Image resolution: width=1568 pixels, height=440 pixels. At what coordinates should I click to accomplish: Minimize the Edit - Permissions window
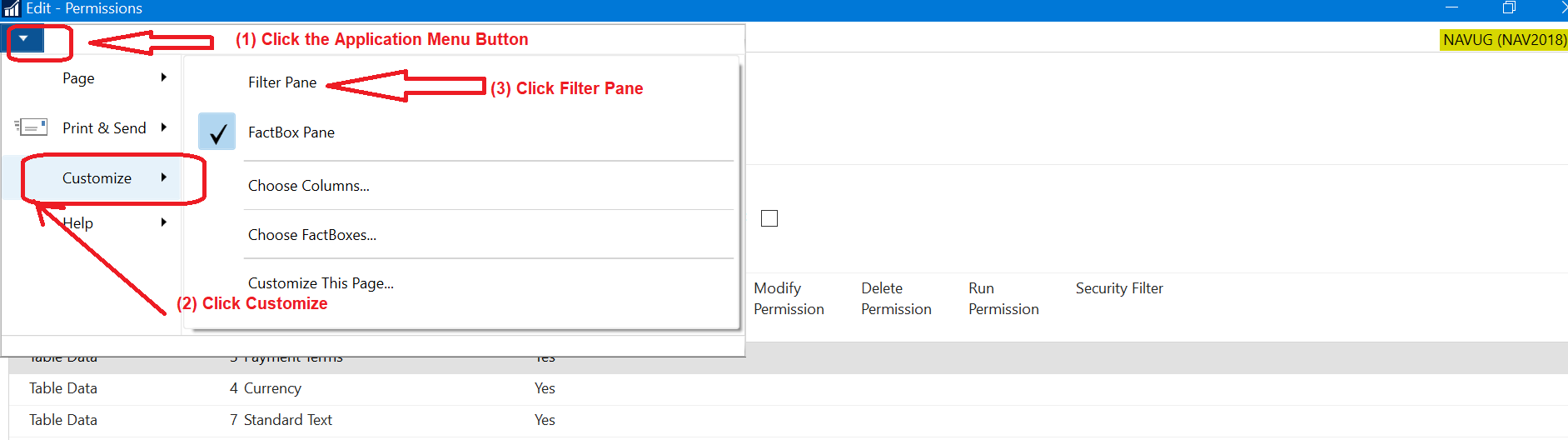pyautogui.click(x=1452, y=7)
